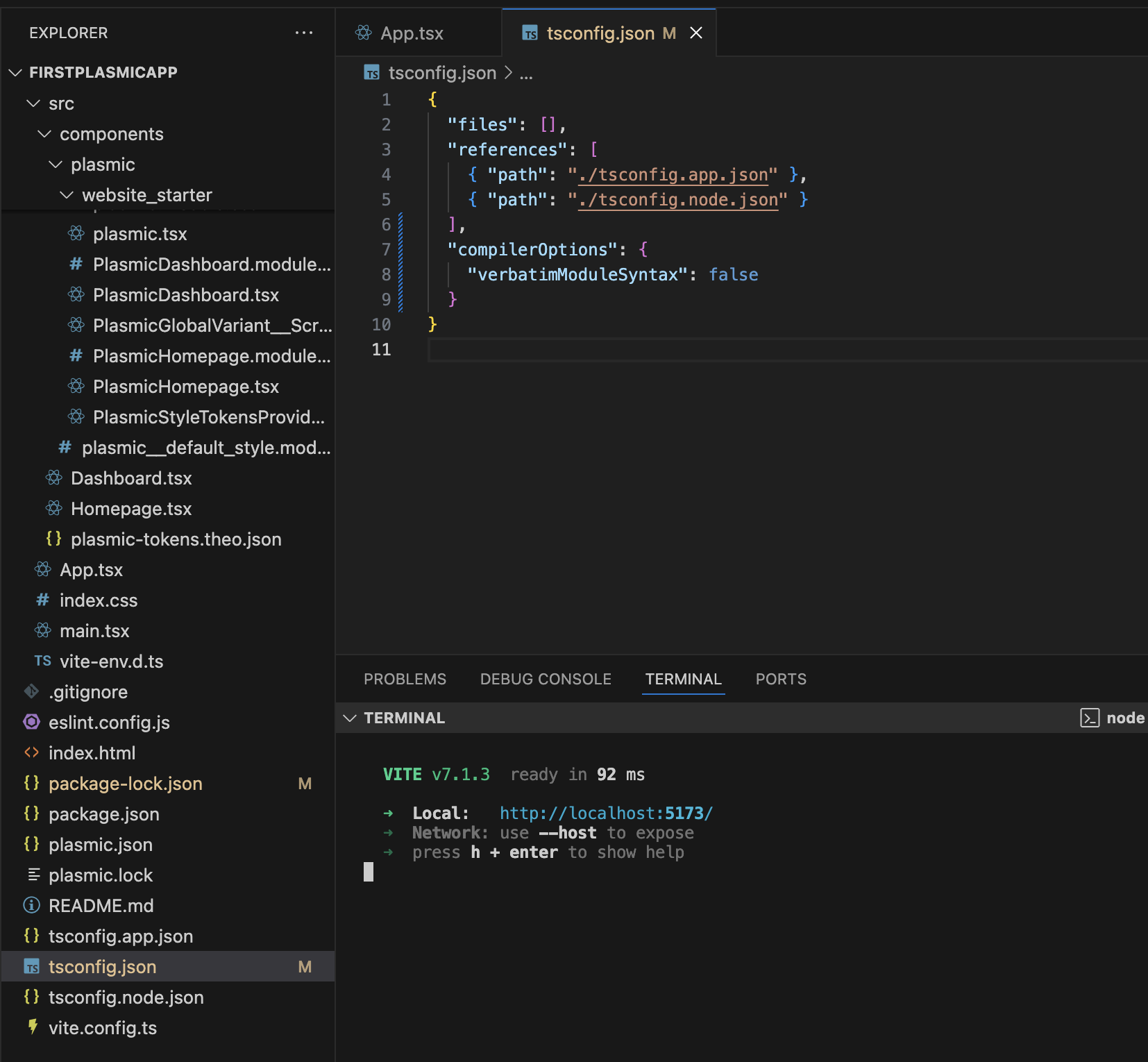Switch to the DEBUG CONSOLE tab
Screen dimensions: 1148x1062
[546, 679]
